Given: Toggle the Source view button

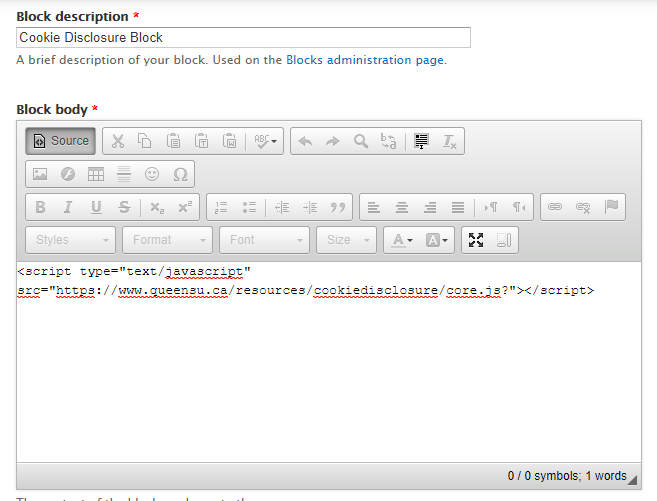Looking at the screenshot, I should click(x=61, y=141).
